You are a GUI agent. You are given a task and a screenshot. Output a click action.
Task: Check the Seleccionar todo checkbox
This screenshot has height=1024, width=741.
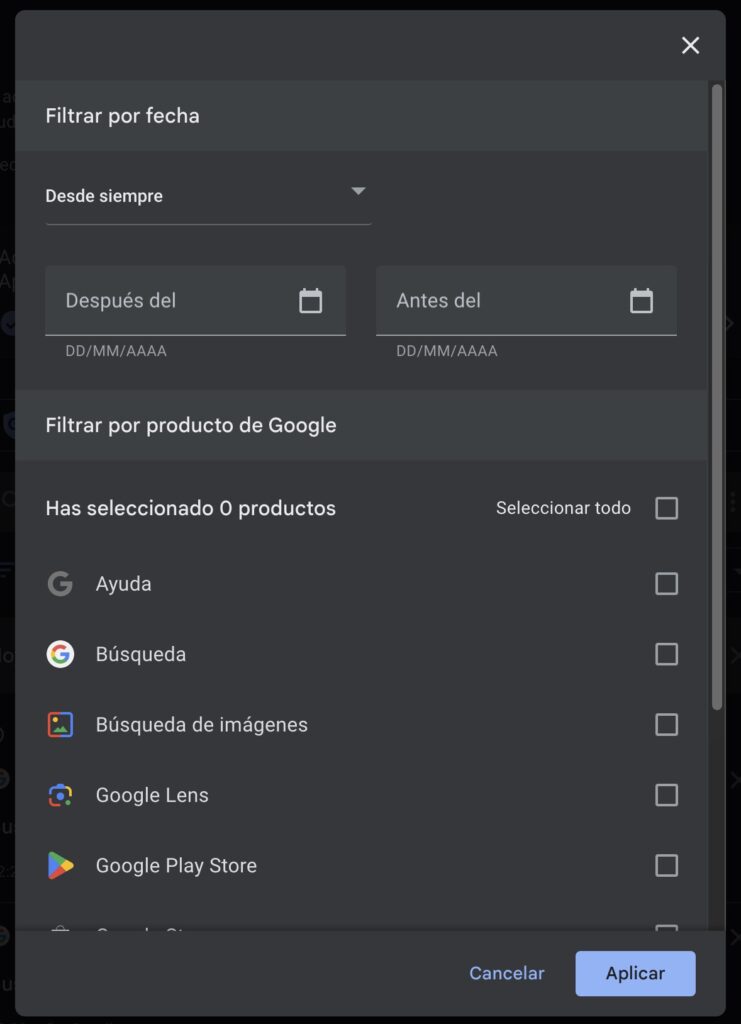666,508
